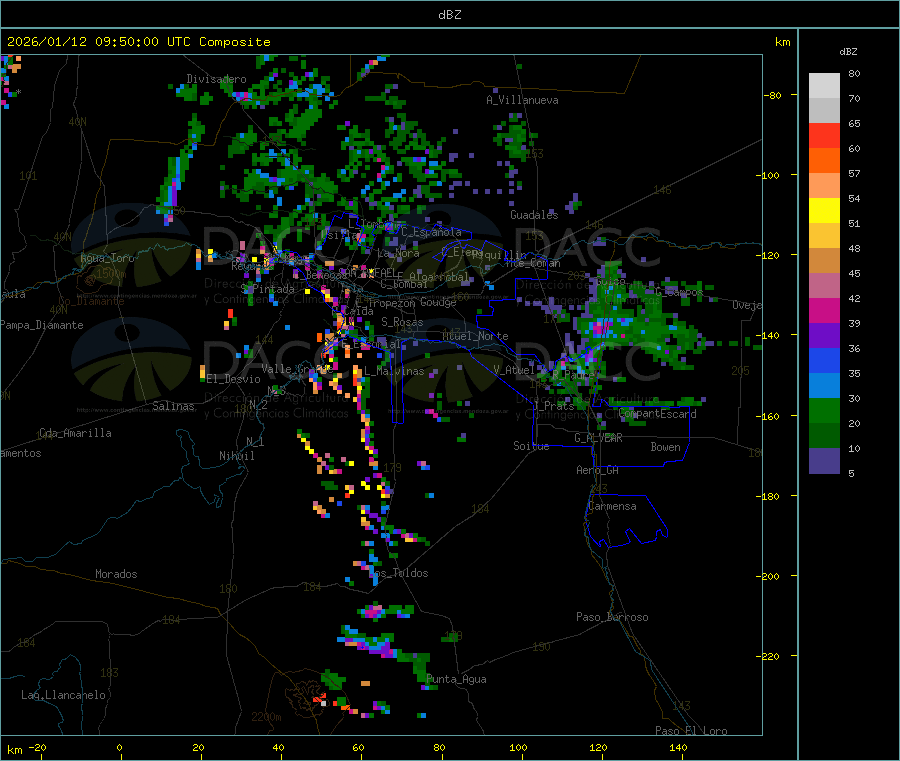The image size is (900, 761).
Task: Click the Morados map label
Action: pyautogui.click(x=116, y=574)
